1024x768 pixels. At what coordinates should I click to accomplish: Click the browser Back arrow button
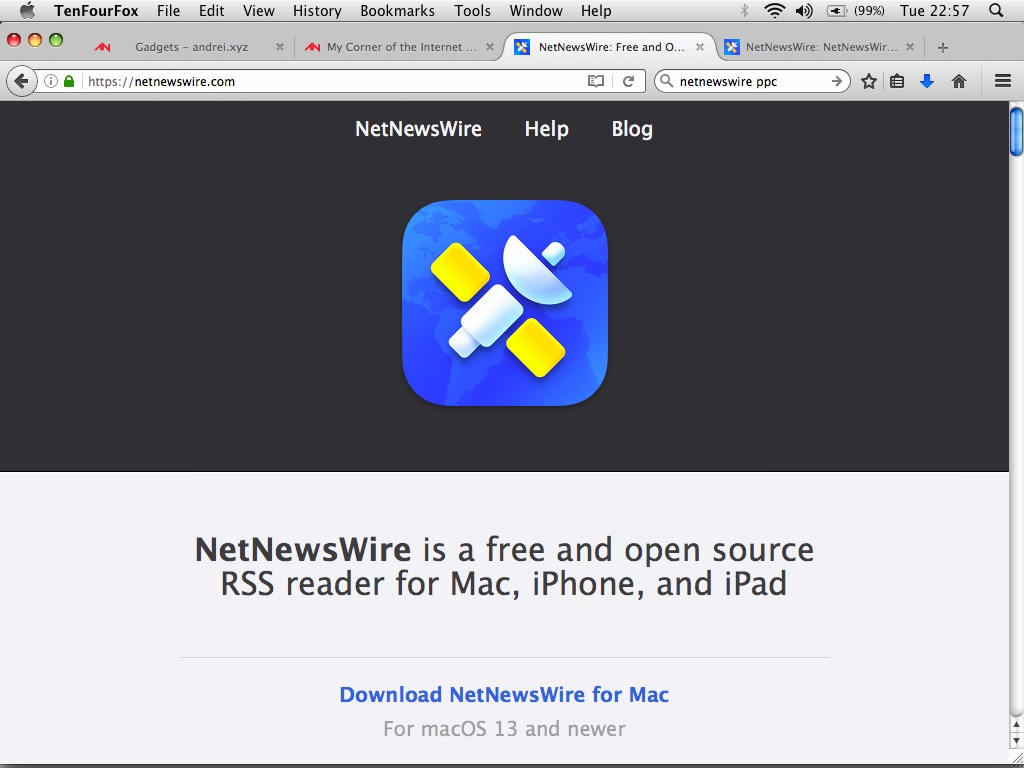click(x=21, y=81)
